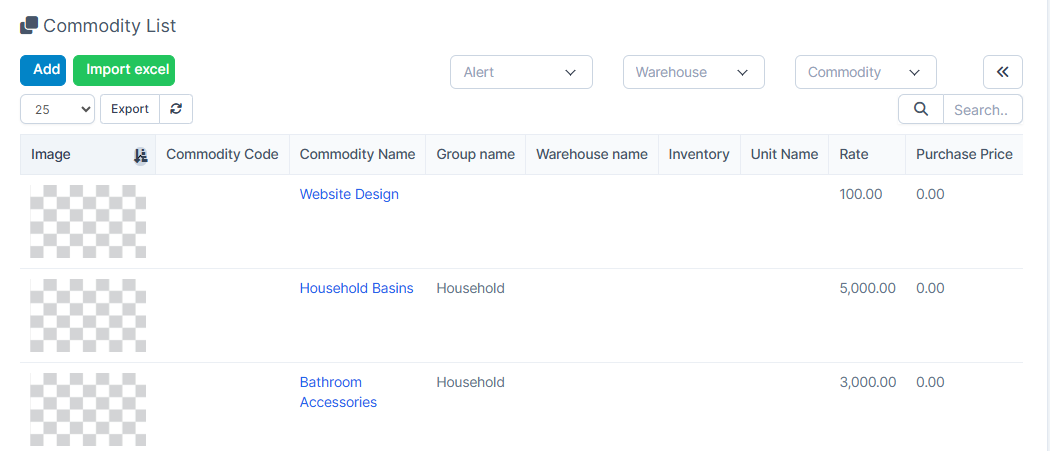This screenshot has height=451, width=1050.
Task: Open the Commodity filter dropdown
Action: [865, 72]
